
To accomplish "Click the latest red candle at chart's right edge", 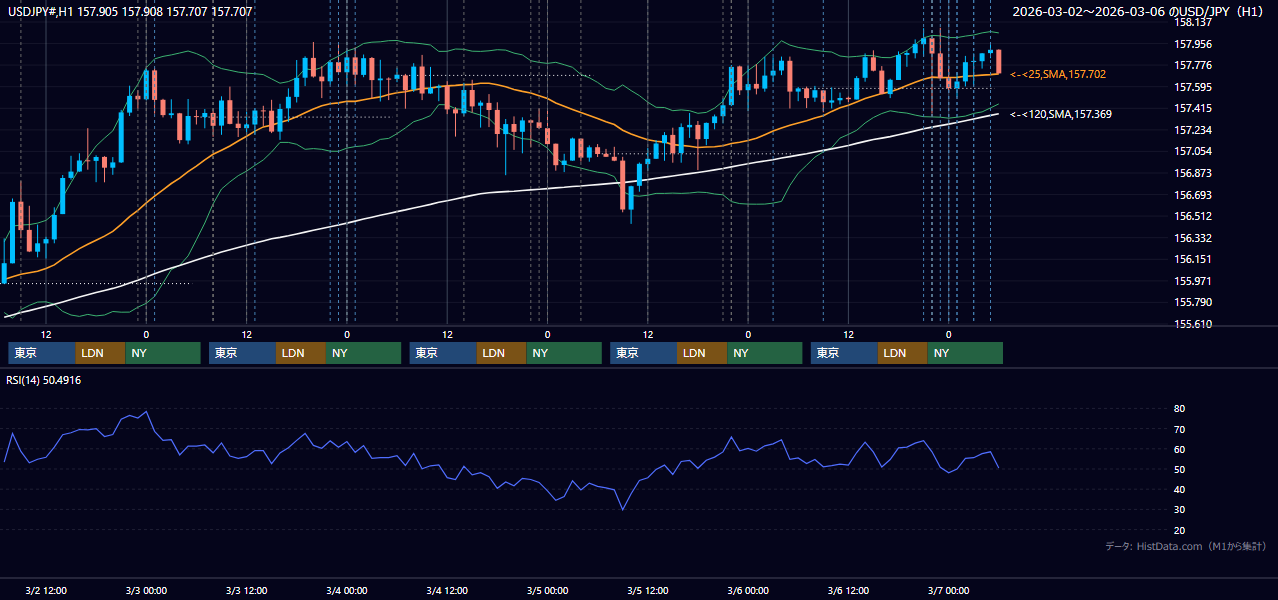I will [998, 61].
